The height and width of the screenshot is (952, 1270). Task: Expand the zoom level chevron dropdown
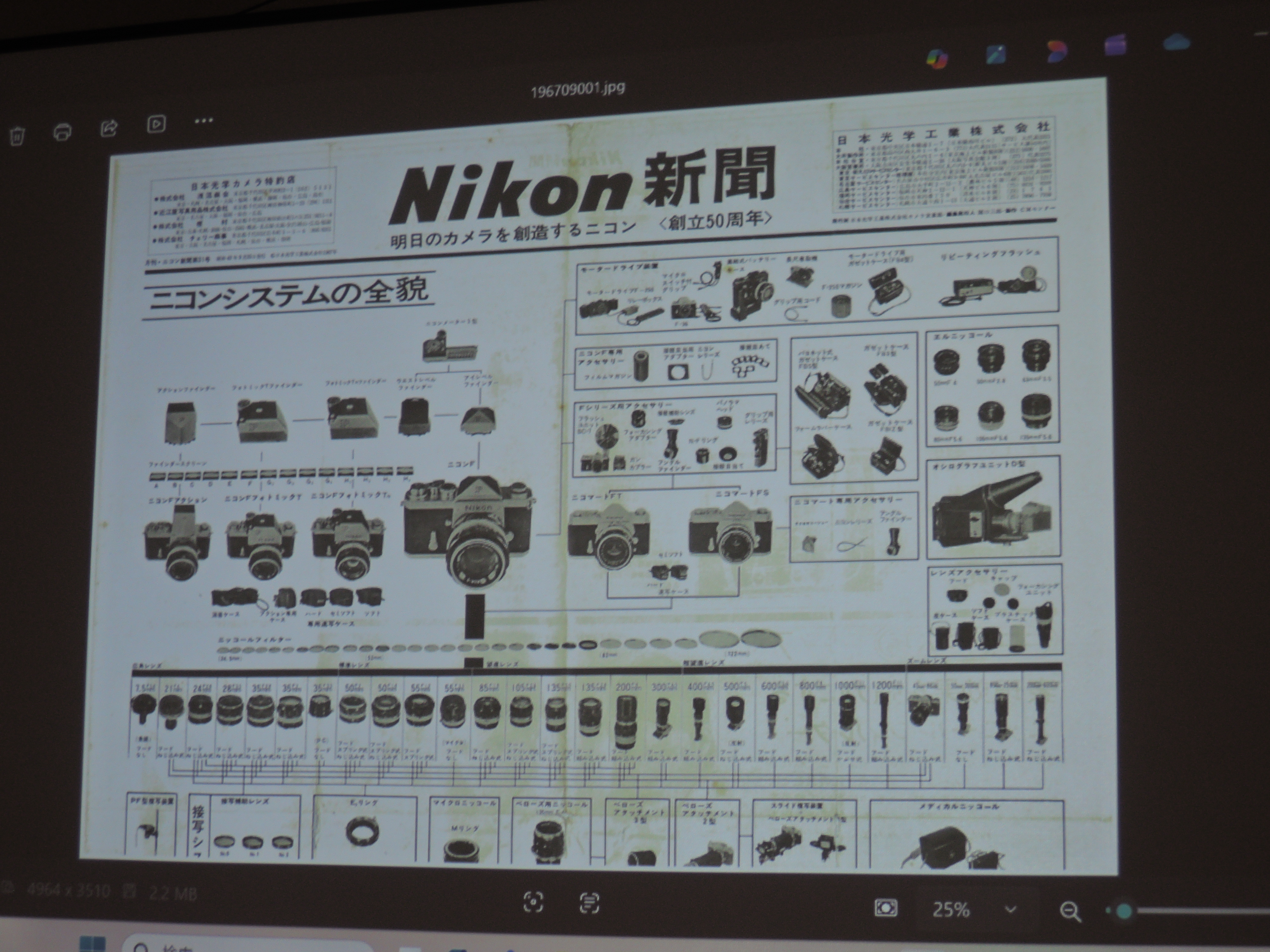pyautogui.click(x=1011, y=909)
